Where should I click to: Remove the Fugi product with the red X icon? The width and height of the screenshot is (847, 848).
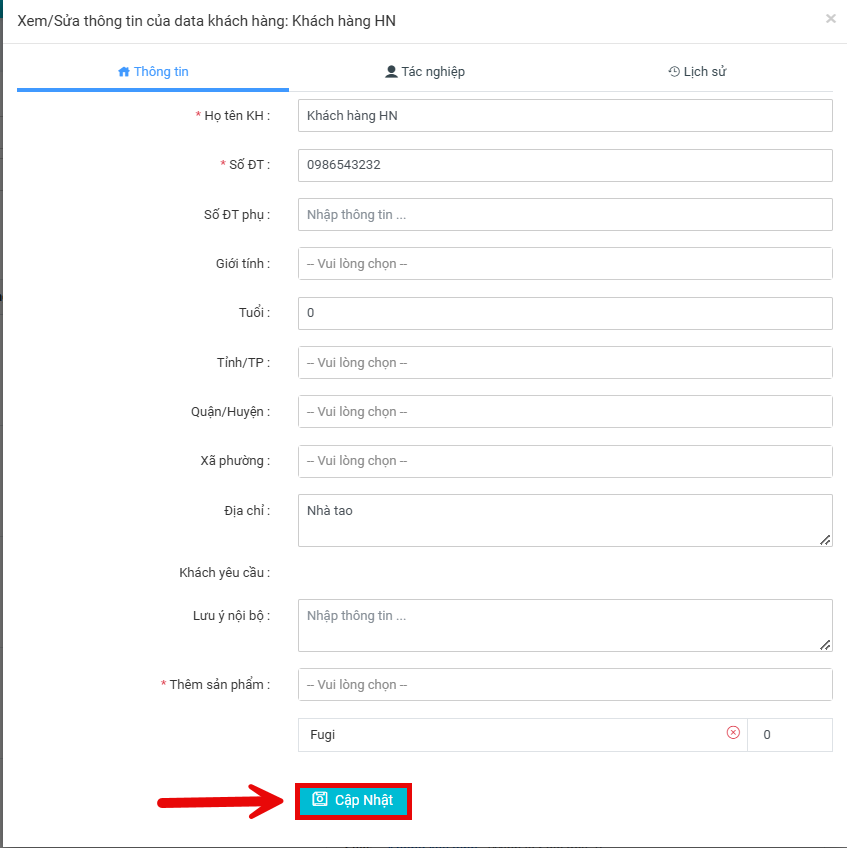[733, 733]
